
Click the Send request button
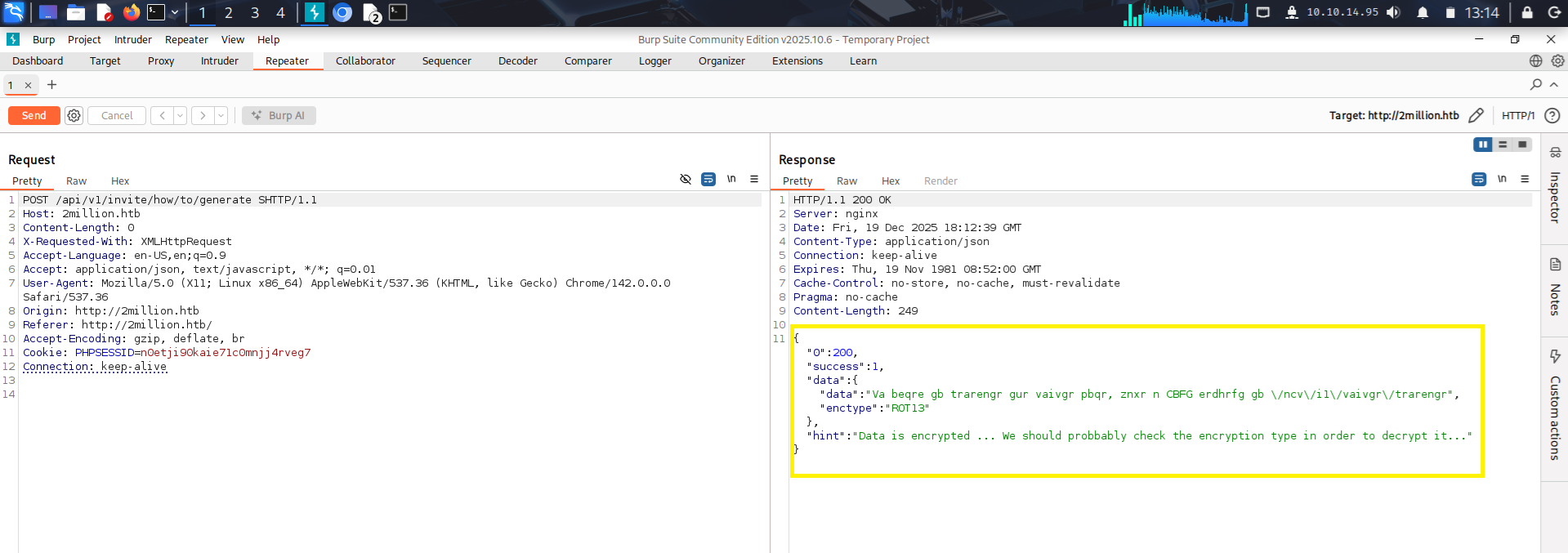34,116
